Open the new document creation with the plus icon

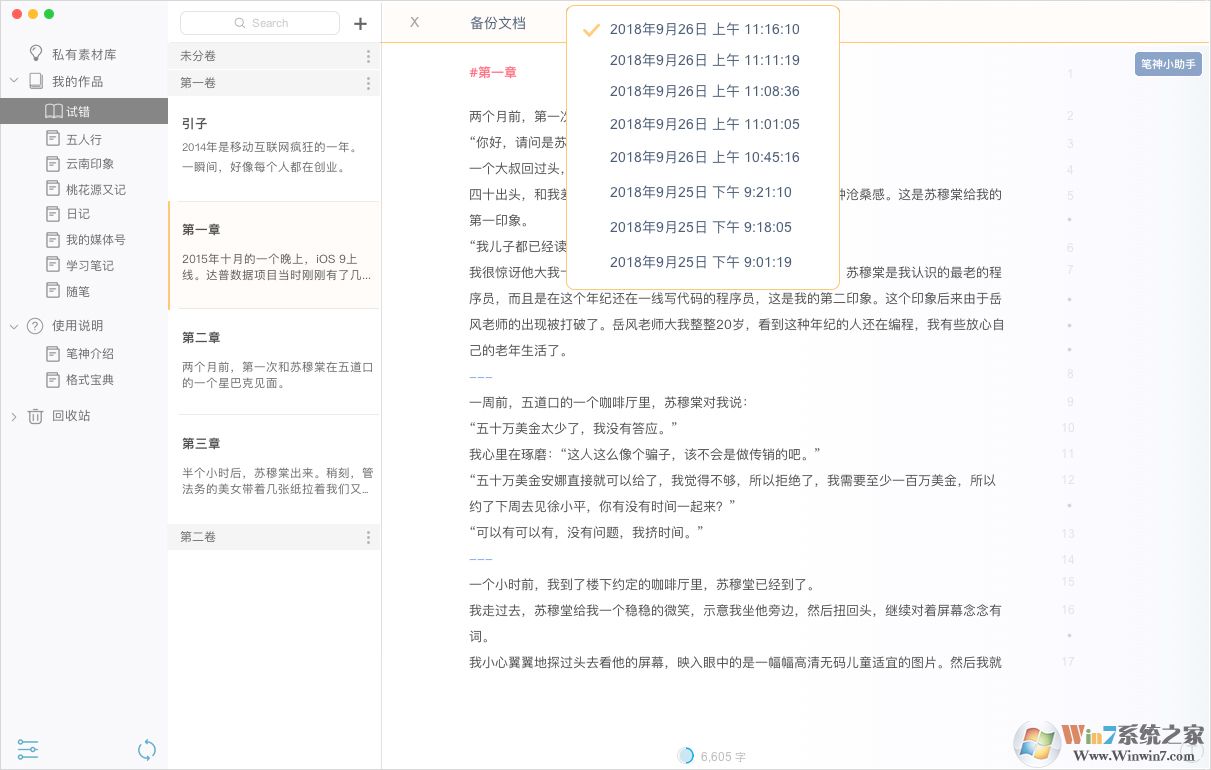[360, 23]
